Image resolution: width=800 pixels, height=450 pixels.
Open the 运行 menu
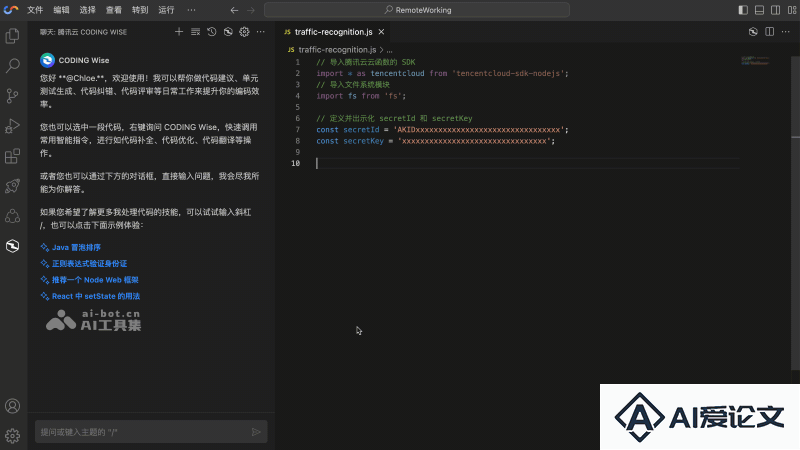pyautogui.click(x=166, y=10)
